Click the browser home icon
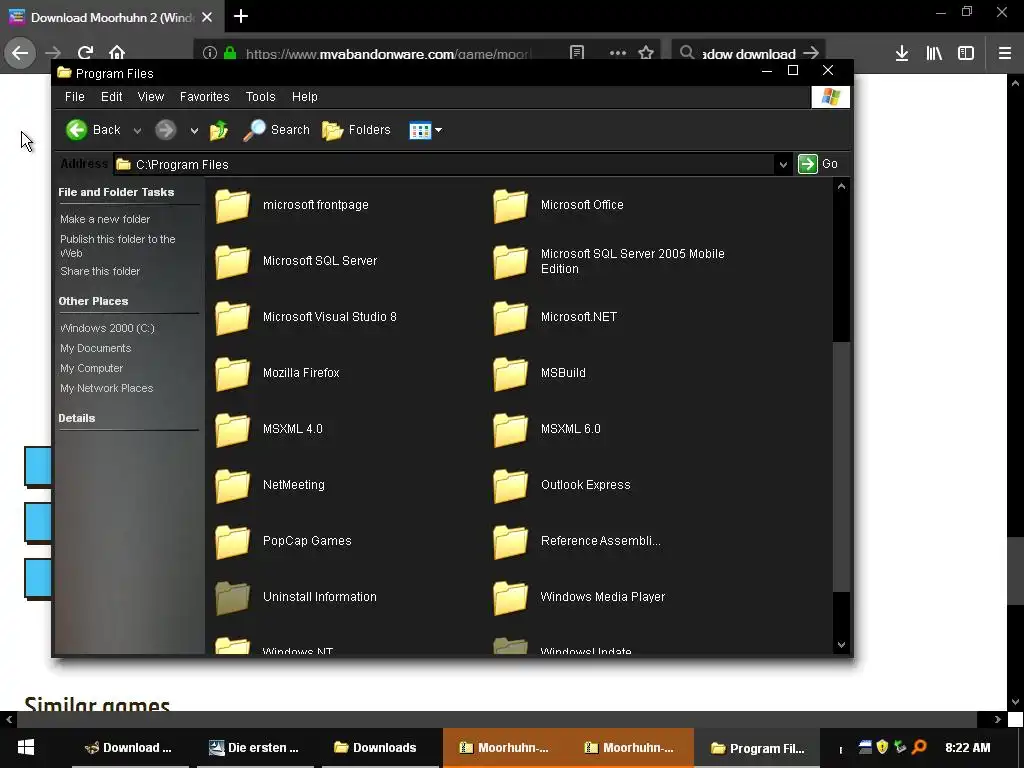Viewport: 1024px width, 768px height. (117, 53)
